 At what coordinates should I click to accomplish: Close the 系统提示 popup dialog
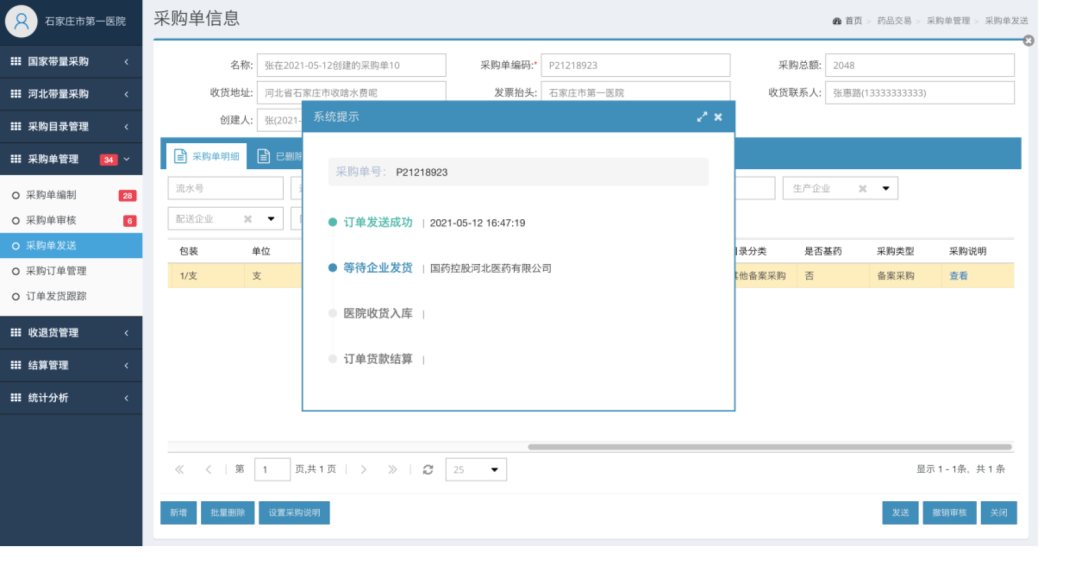718,117
